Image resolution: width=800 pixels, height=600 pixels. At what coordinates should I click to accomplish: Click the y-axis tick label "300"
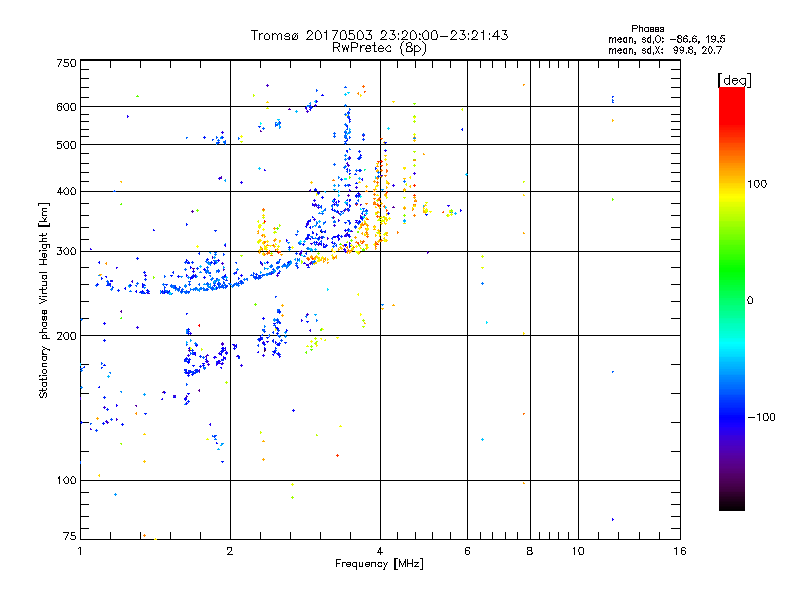66,251
